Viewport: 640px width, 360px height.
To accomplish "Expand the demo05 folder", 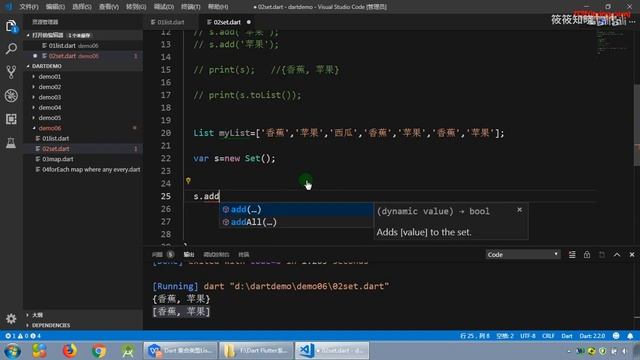I will coord(49,118).
